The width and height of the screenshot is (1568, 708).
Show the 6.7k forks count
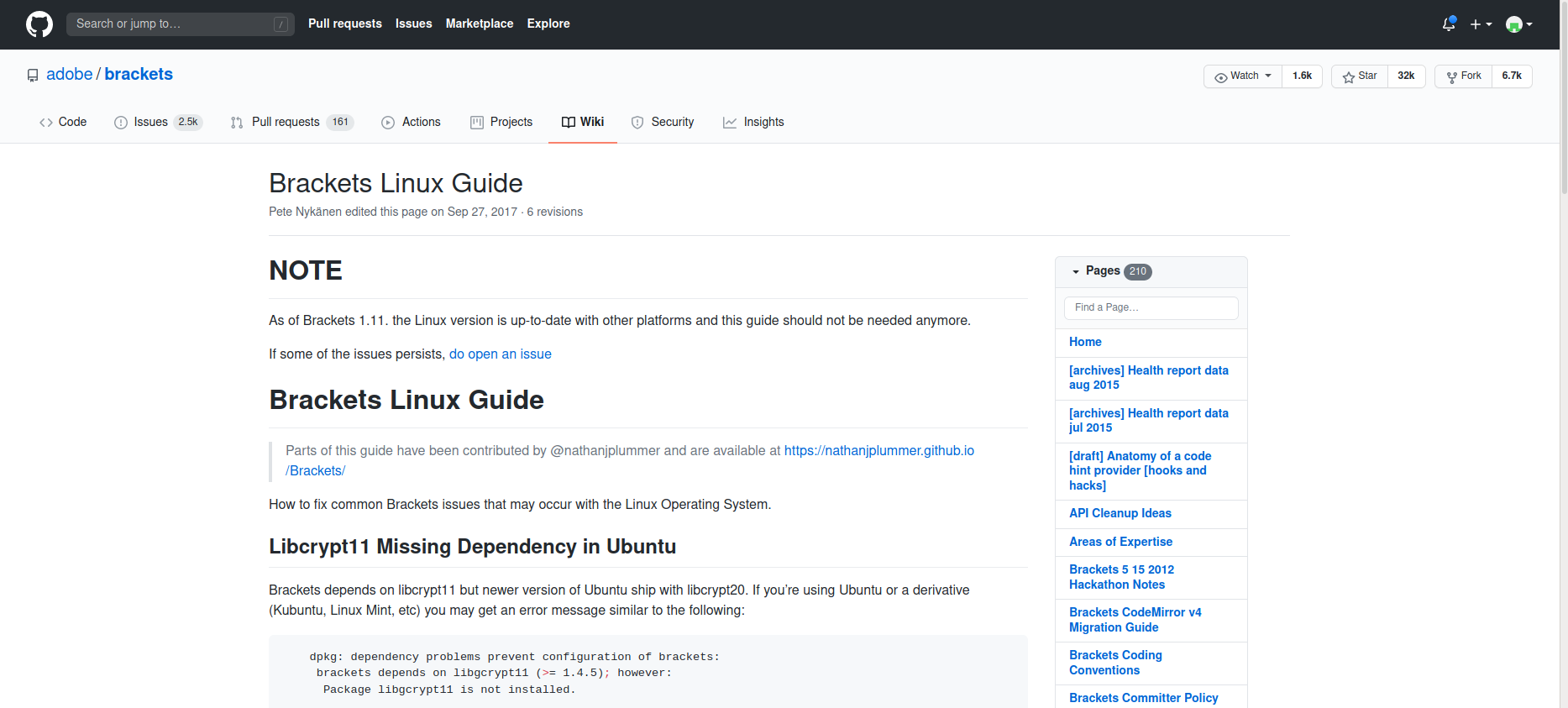[x=1513, y=76]
